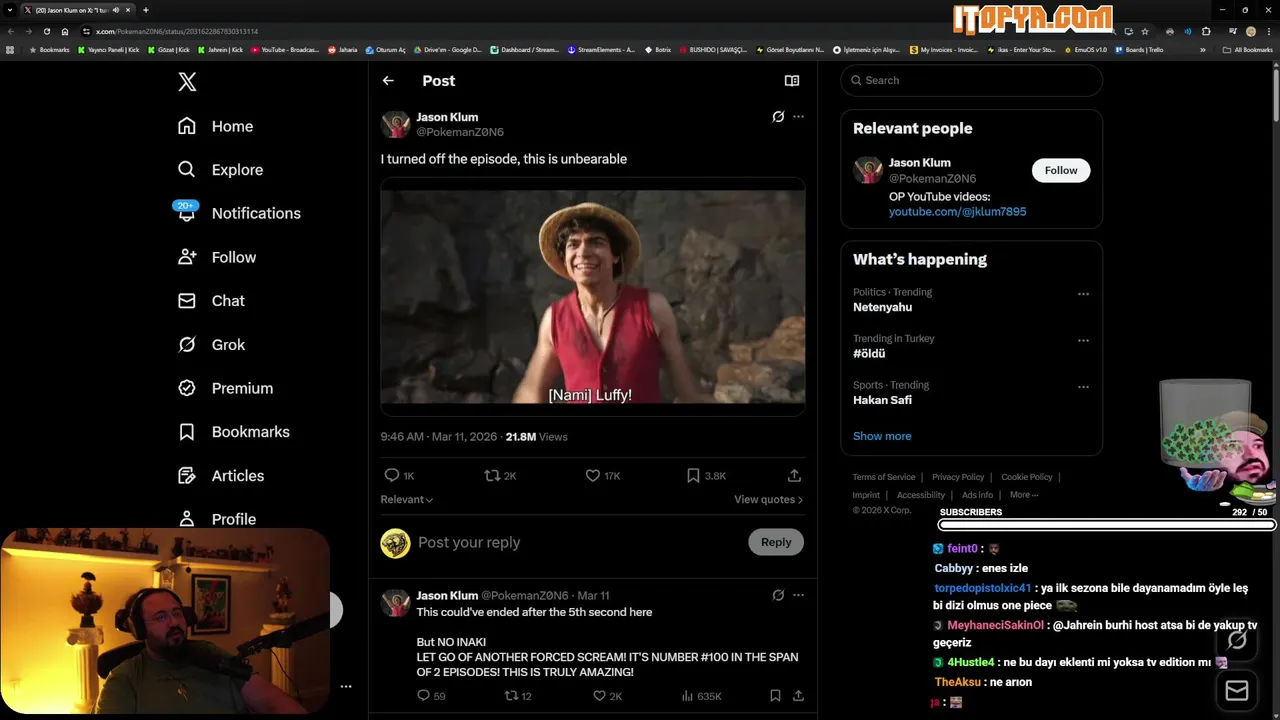The width and height of the screenshot is (1280, 720).
Task: Open the Luffy video thumbnail
Action: coord(593,297)
